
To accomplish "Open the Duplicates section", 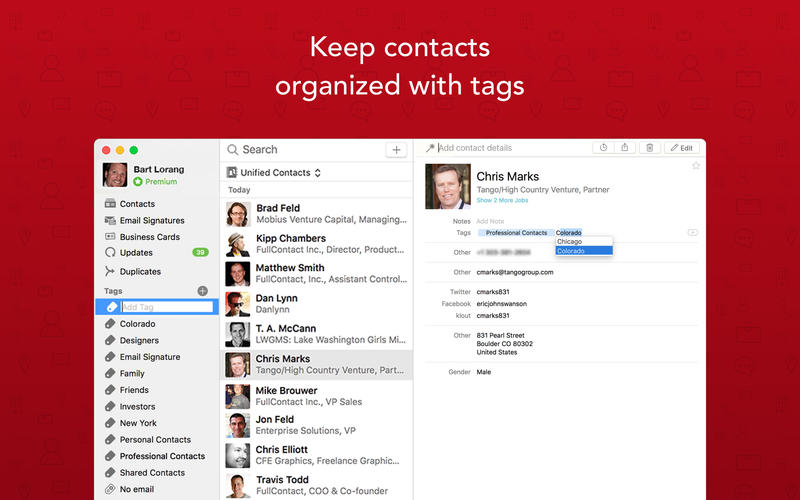I will click(x=140, y=271).
